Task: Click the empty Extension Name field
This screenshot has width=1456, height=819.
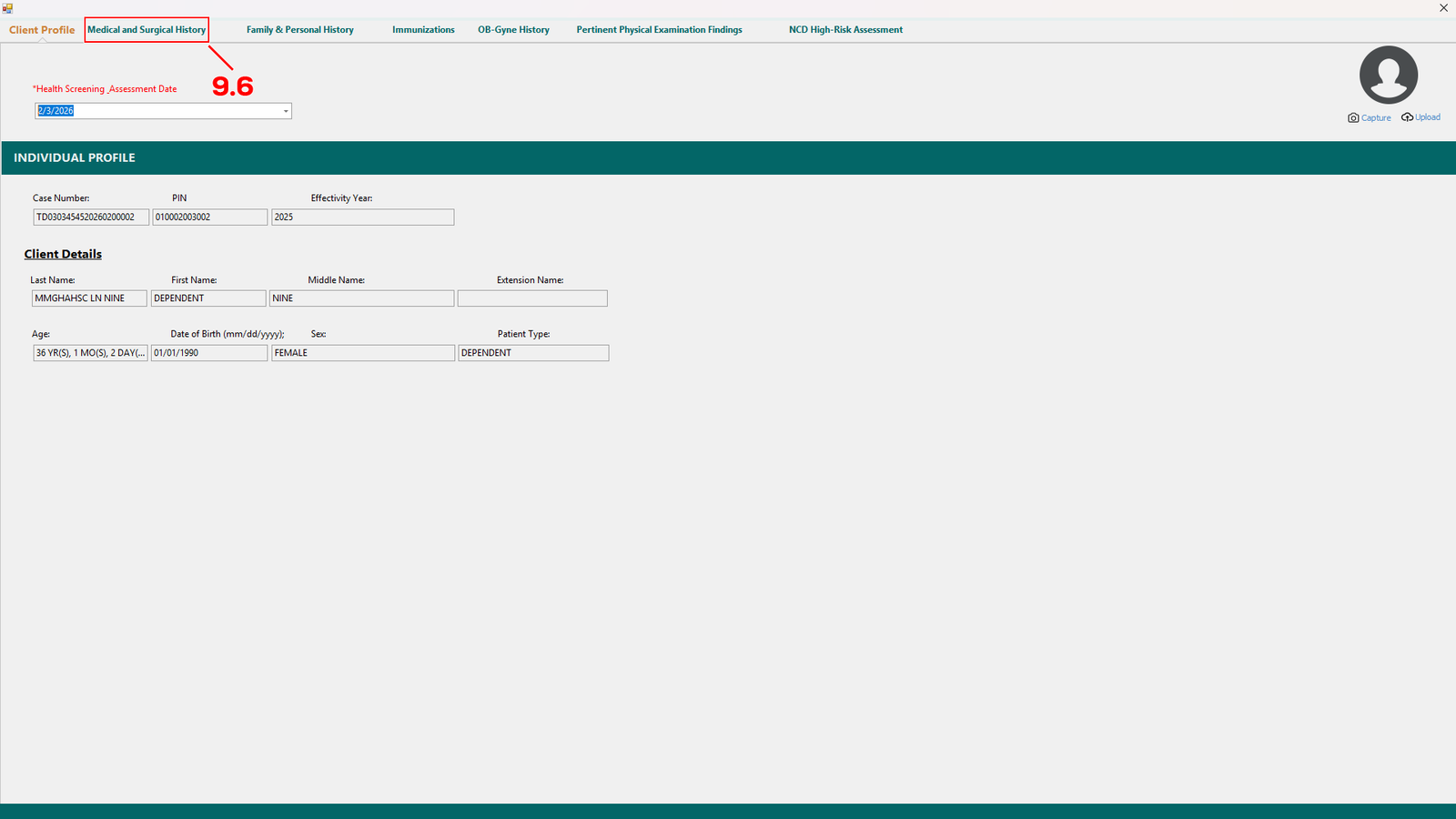Action: click(x=531, y=298)
